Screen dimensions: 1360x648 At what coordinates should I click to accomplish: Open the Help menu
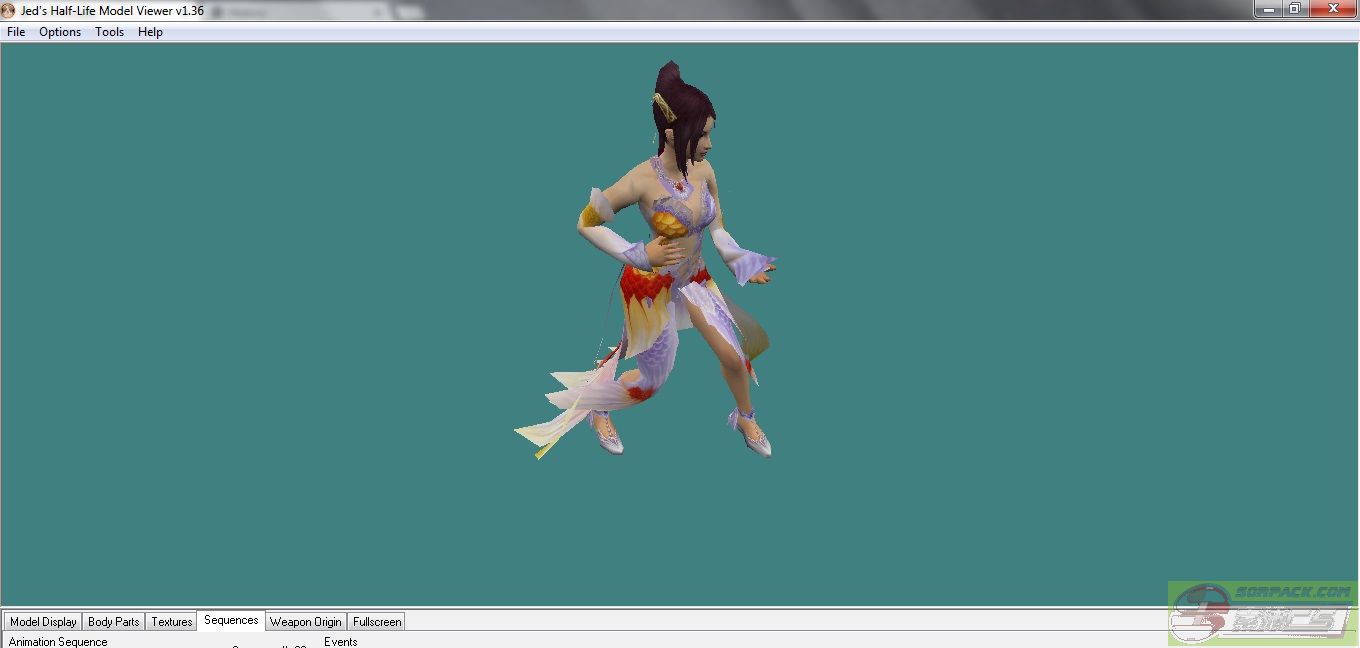coord(150,32)
